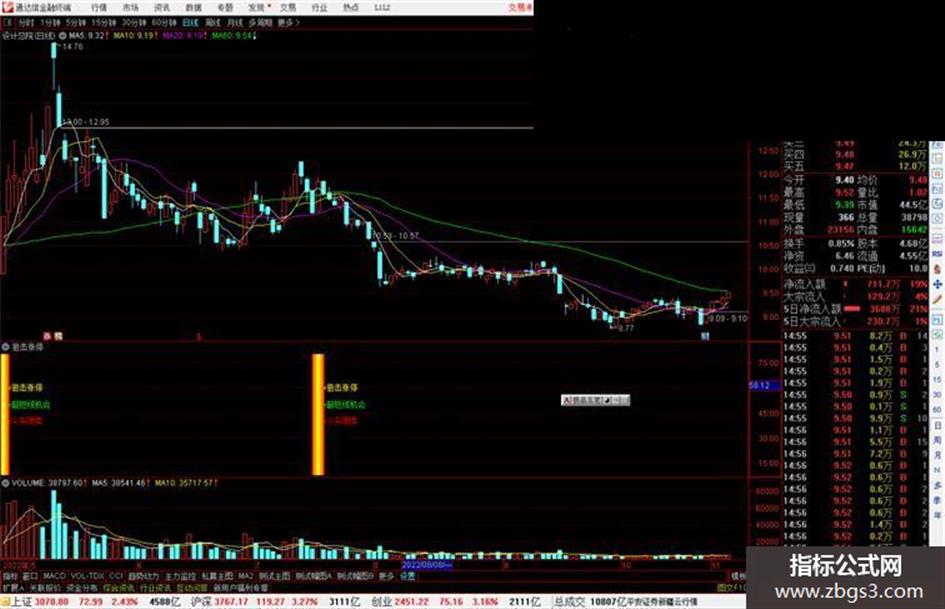Select the 周线 weekly period
The image size is (945, 609).
click(x=213, y=22)
